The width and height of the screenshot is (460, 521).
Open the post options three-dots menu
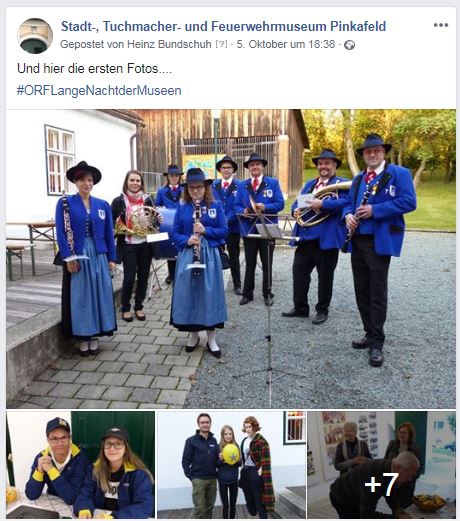(441, 25)
